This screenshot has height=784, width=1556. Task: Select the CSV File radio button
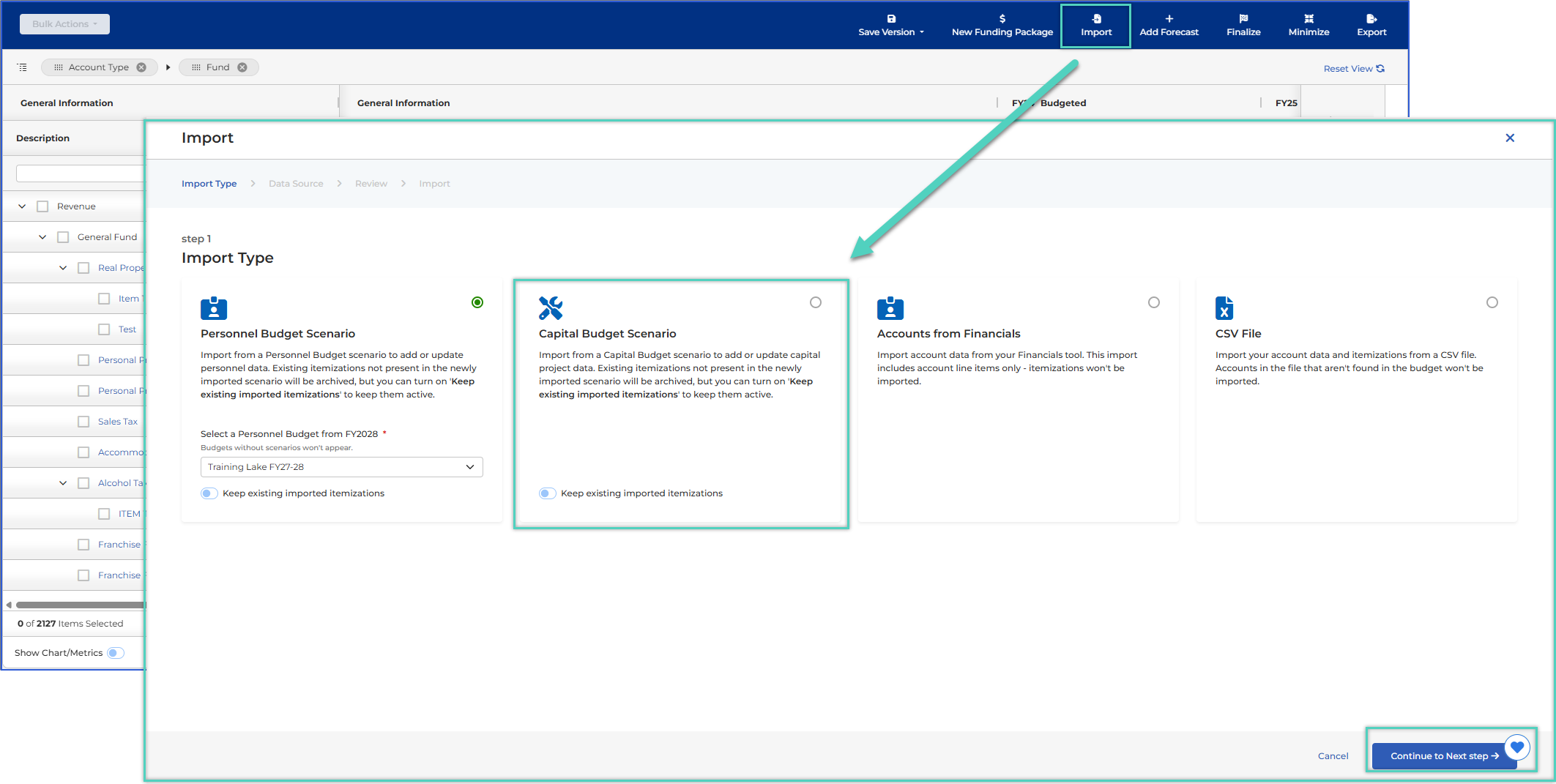pyautogui.click(x=1492, y=302)
